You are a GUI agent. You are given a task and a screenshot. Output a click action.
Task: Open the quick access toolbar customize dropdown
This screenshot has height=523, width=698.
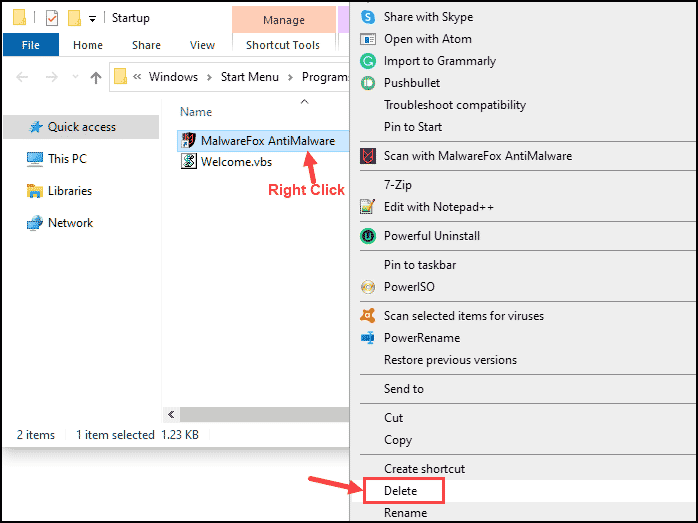pos(92,19)
